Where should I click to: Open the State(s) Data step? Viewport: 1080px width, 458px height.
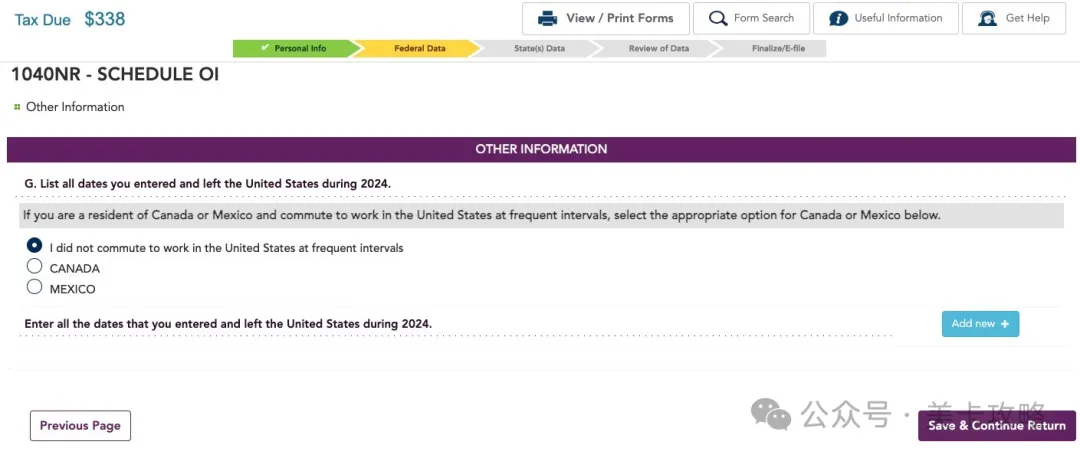(x=539, y=48)
